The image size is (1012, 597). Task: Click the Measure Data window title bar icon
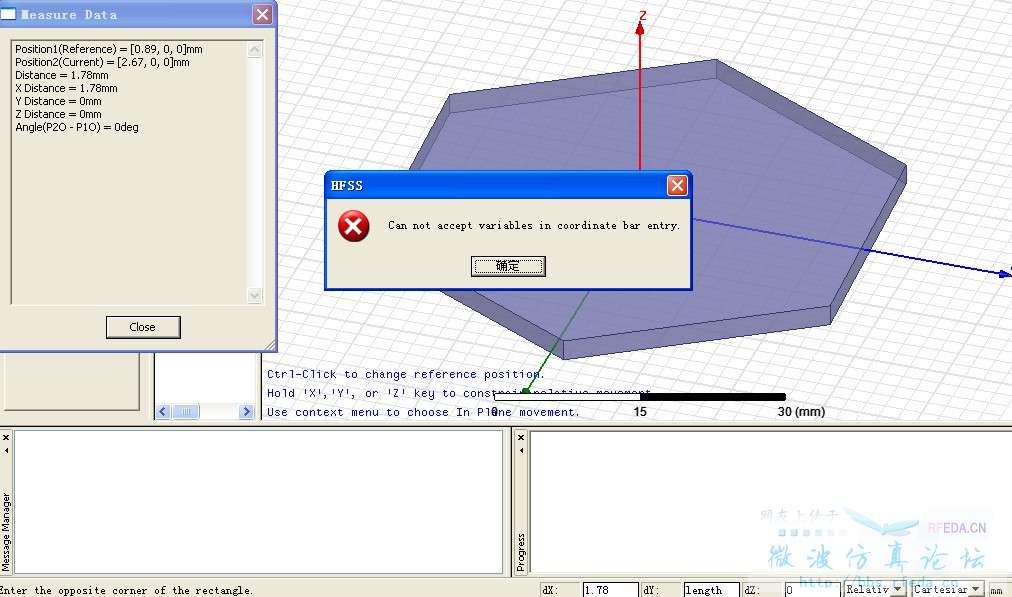click(x=8, y=14)
